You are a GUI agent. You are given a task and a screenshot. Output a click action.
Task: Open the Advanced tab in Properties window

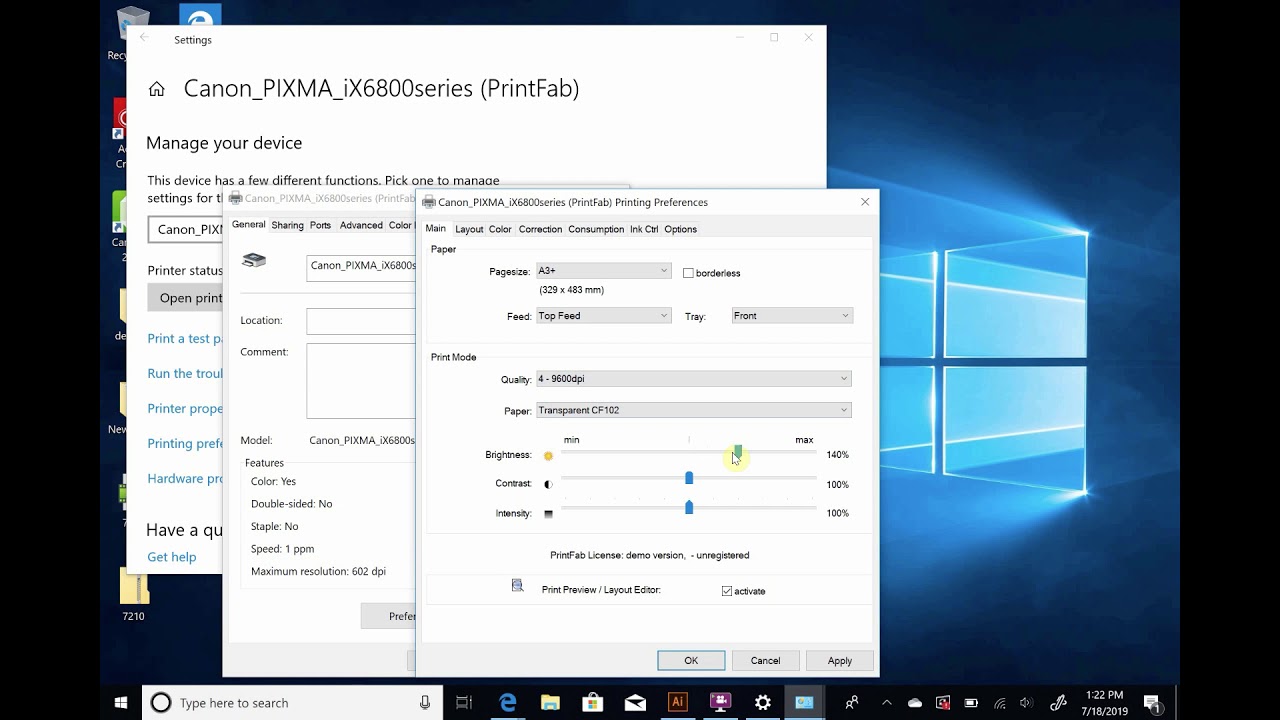pyautogui.click(x=361, y=225)
